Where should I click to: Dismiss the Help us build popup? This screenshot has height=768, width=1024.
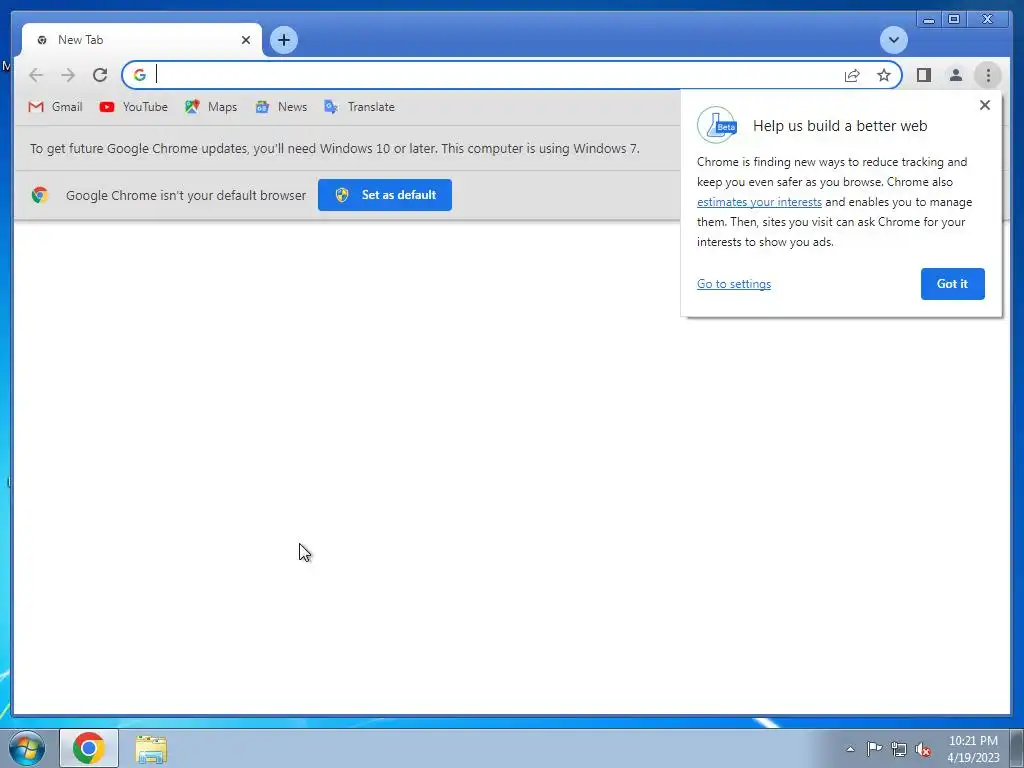pos(985,105)
